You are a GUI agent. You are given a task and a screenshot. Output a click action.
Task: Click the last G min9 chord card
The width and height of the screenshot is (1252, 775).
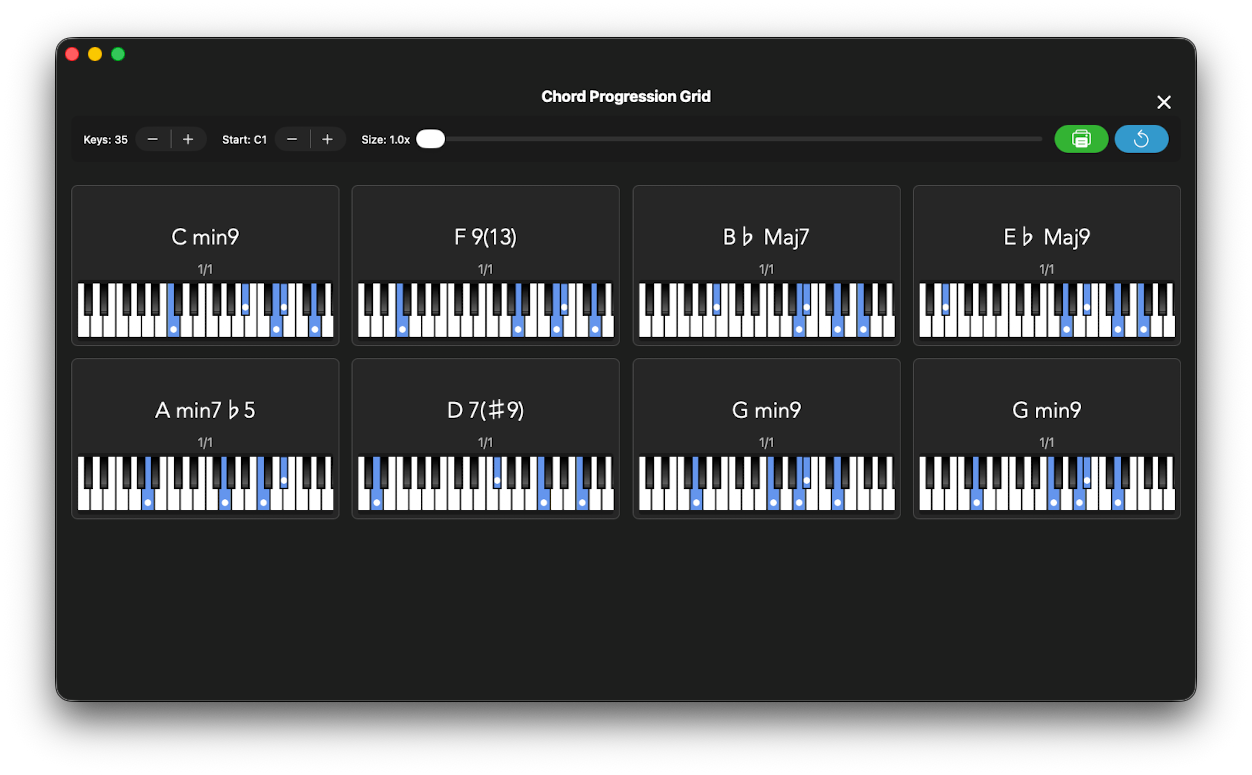1046,437
